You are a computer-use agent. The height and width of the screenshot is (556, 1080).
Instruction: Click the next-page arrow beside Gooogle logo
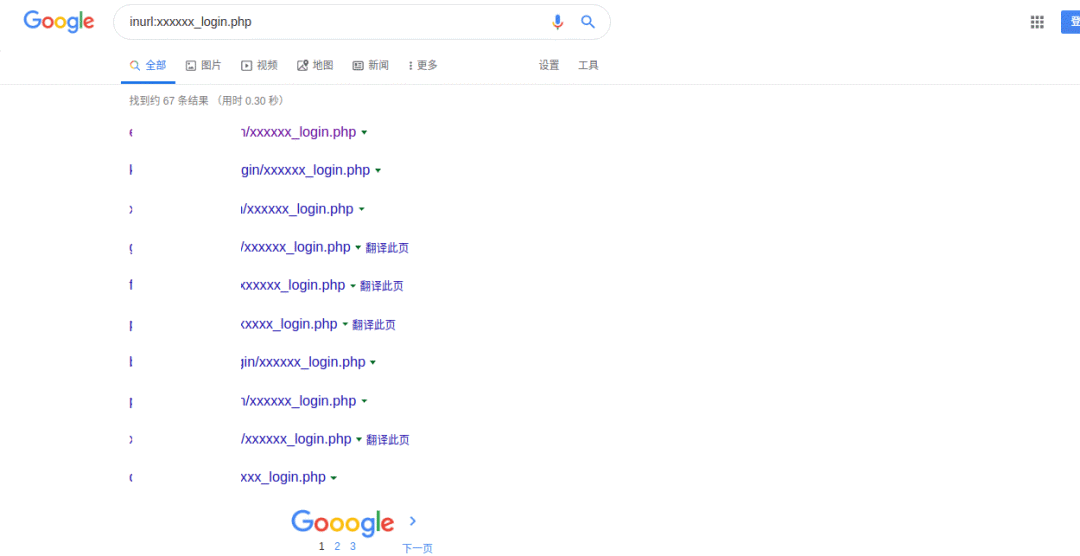(413, 521)
